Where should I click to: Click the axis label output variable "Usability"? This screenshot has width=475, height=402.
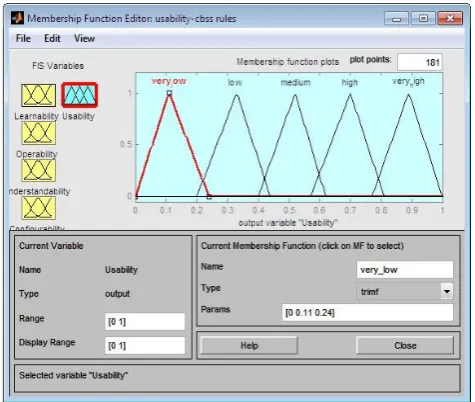coord(288,223)
